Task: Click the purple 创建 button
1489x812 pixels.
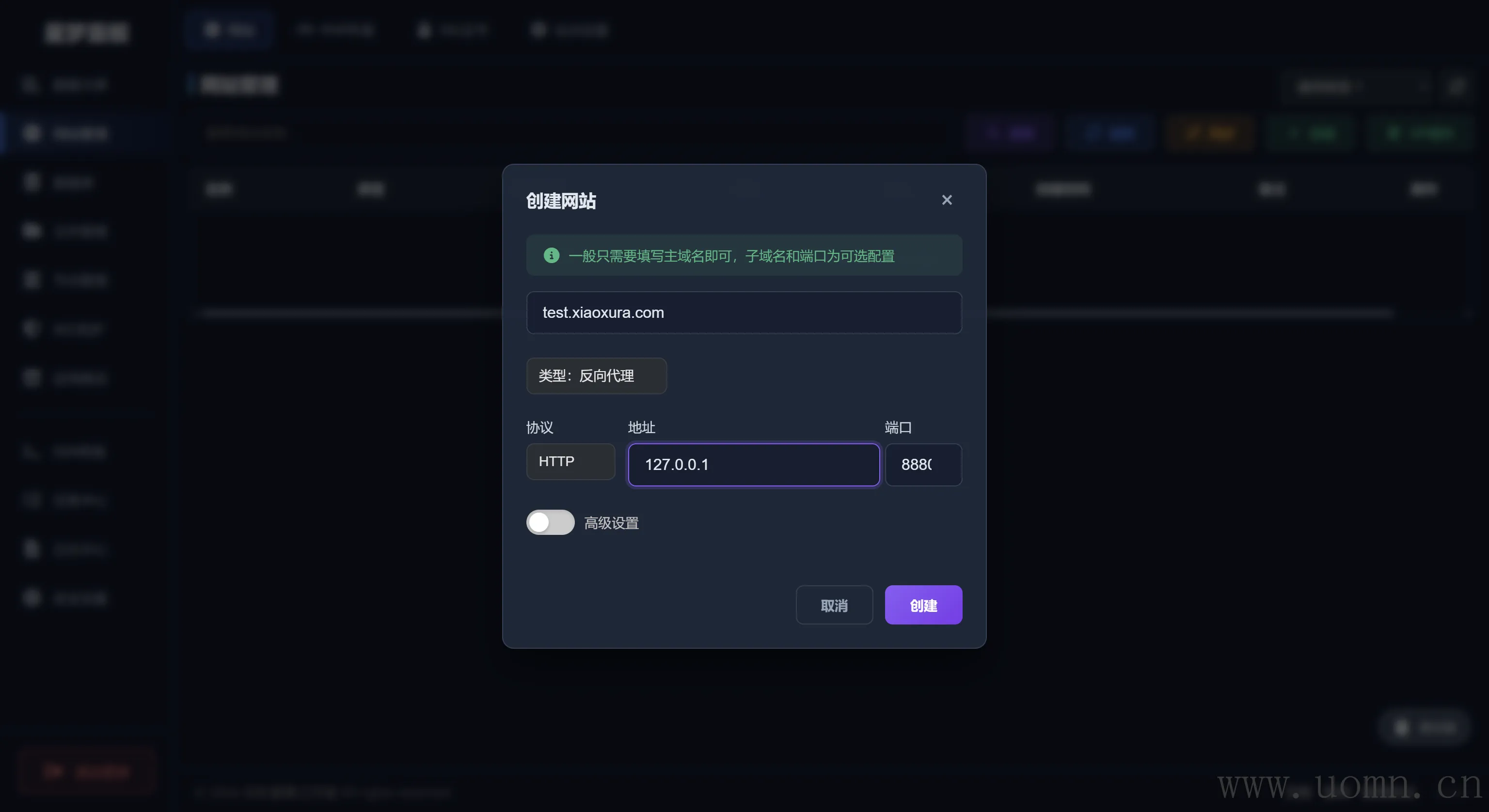Action: 922,605
